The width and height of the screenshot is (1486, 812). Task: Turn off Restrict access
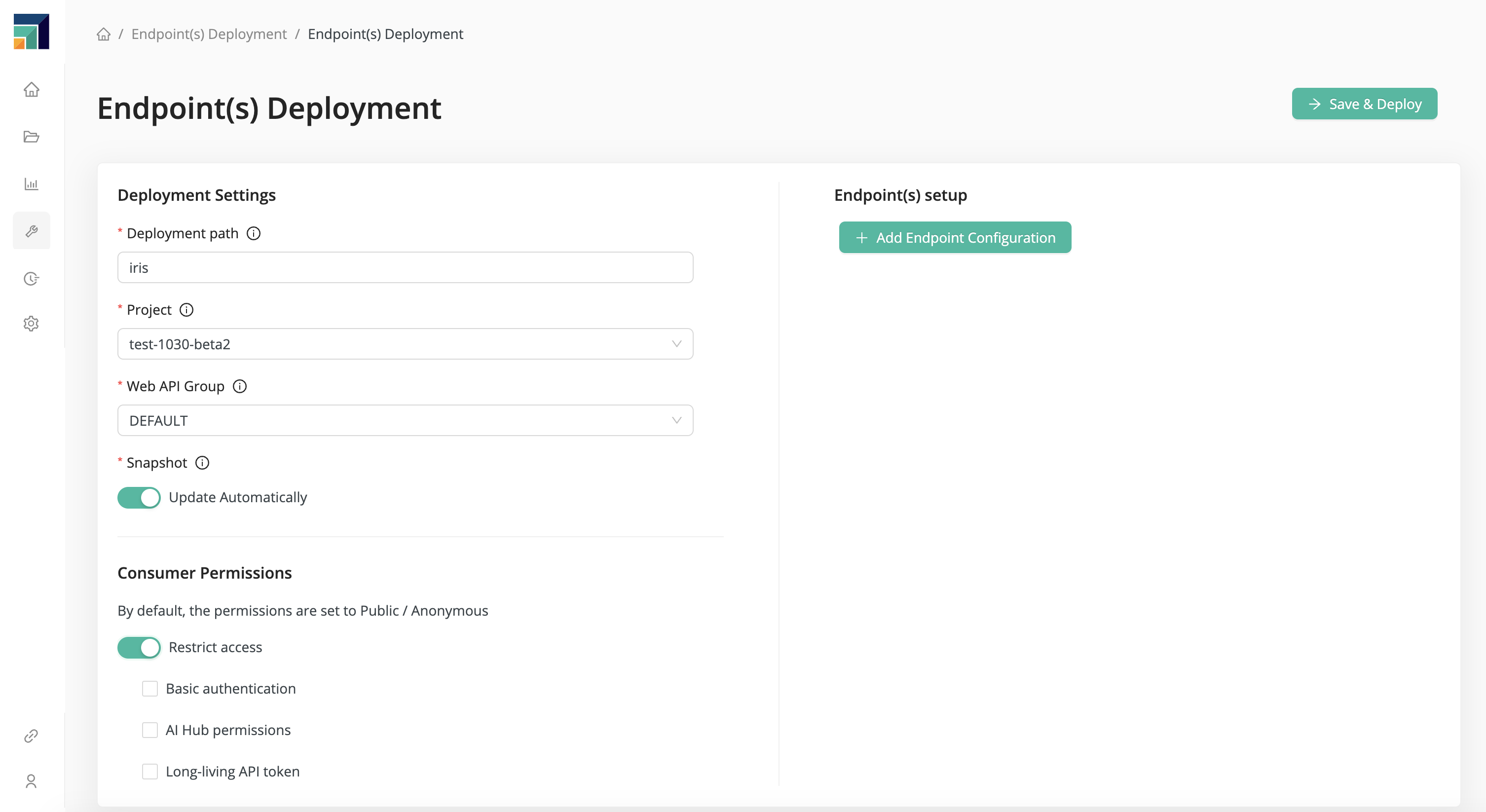point(139,648)
